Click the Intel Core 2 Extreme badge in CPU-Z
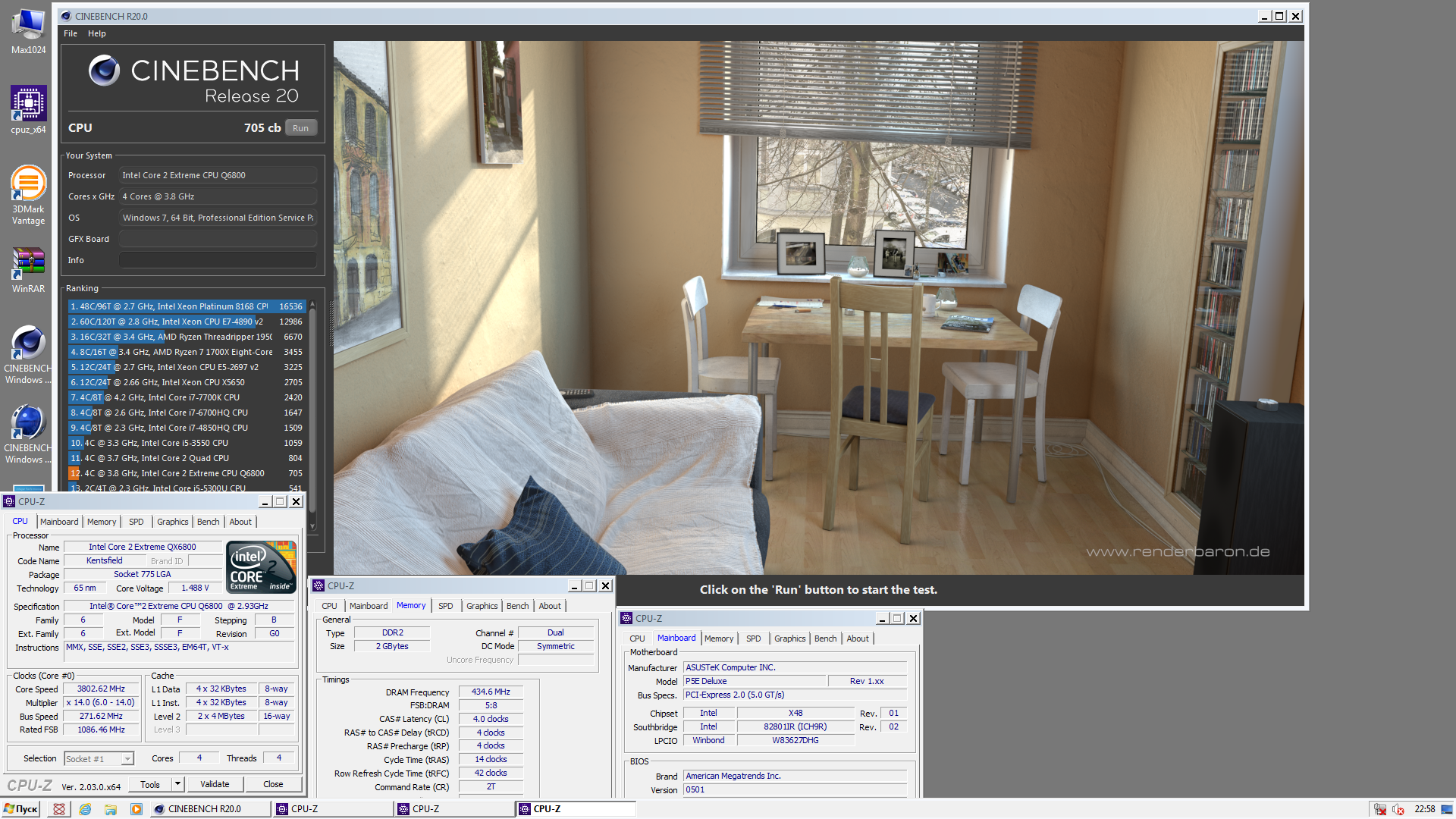 tap(262, 566)
